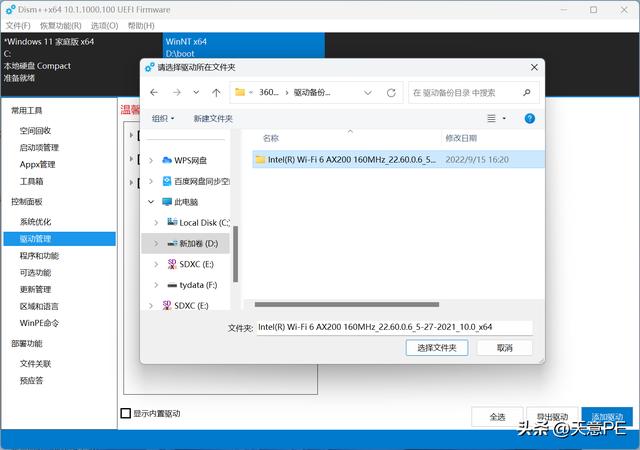Click the date 2022/9/15 16:20
This screenshot has height=450, width=640.
tap(477, 160)
